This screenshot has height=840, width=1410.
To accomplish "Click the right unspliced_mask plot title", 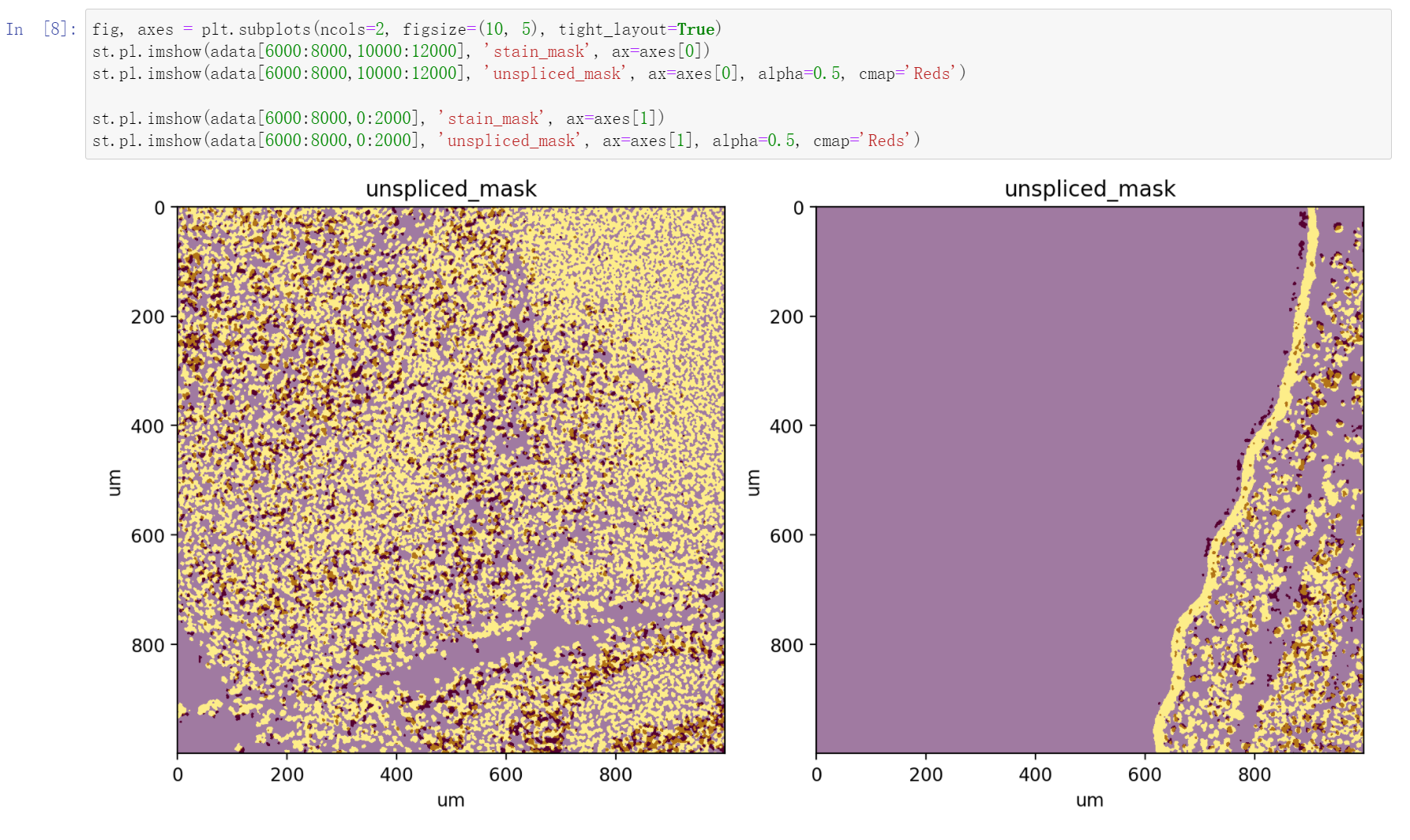I will coord(1090,189).
